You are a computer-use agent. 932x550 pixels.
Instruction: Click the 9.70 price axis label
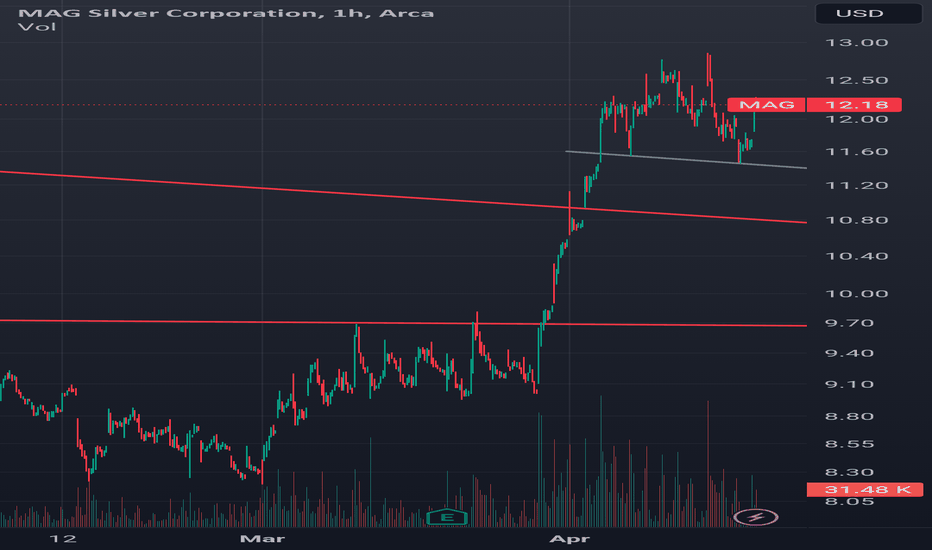click(x=849, y=323)
